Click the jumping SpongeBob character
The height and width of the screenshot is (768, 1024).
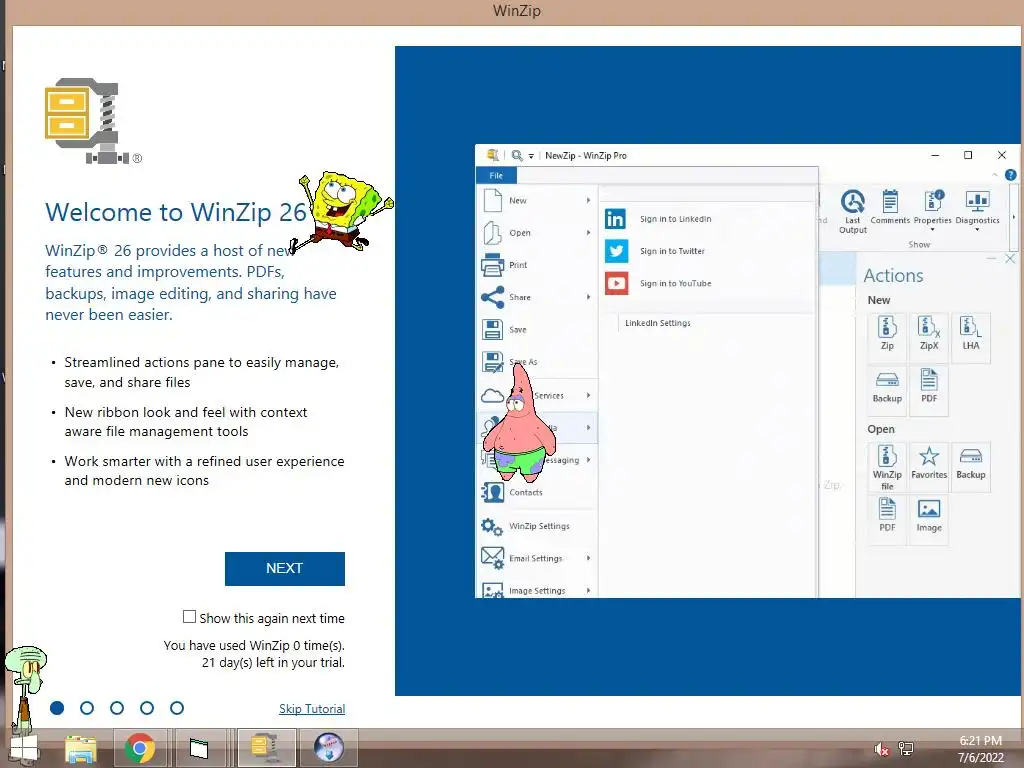(x=343, y=212)
